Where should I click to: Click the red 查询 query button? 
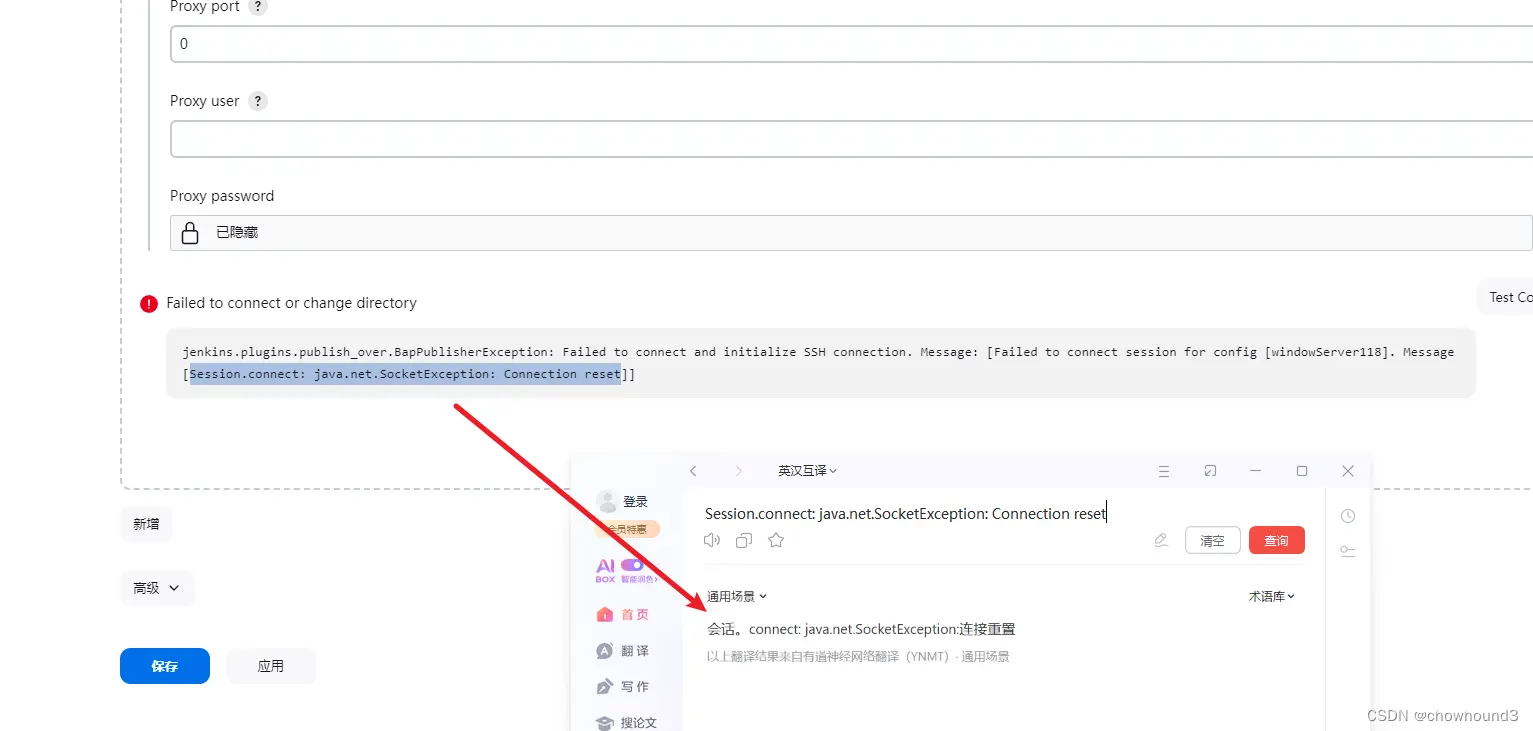point(1277,540)
